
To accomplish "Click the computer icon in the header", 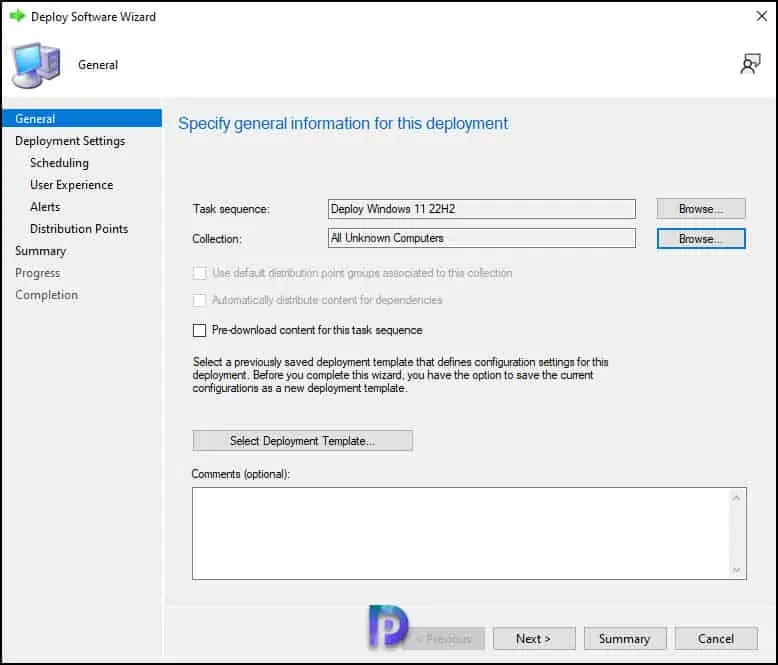I will tap(36, 65).
